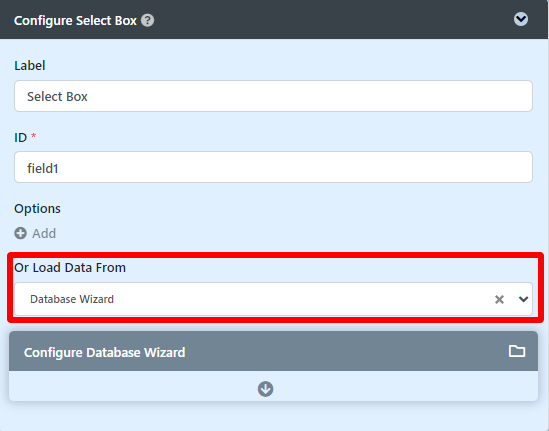This screenshot has width=549, height=431.
Task: Clear the Database Wizard selection
Action: coord(499,299)
